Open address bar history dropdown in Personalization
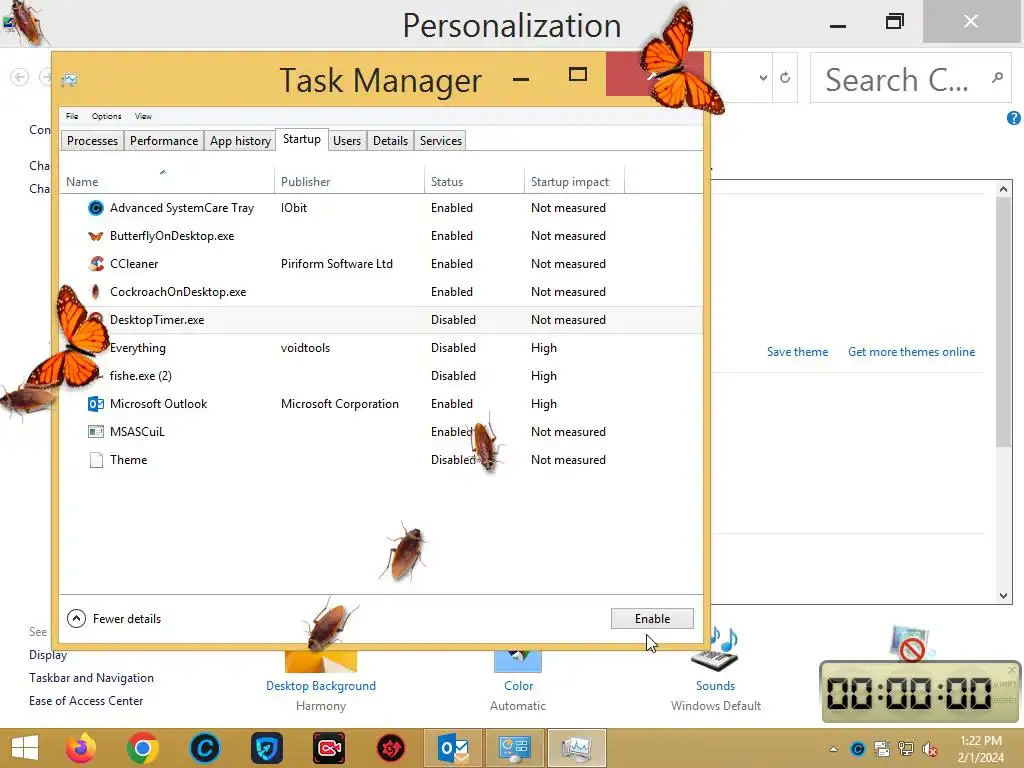Screen dimensions: 1024x768 [763, 78]
